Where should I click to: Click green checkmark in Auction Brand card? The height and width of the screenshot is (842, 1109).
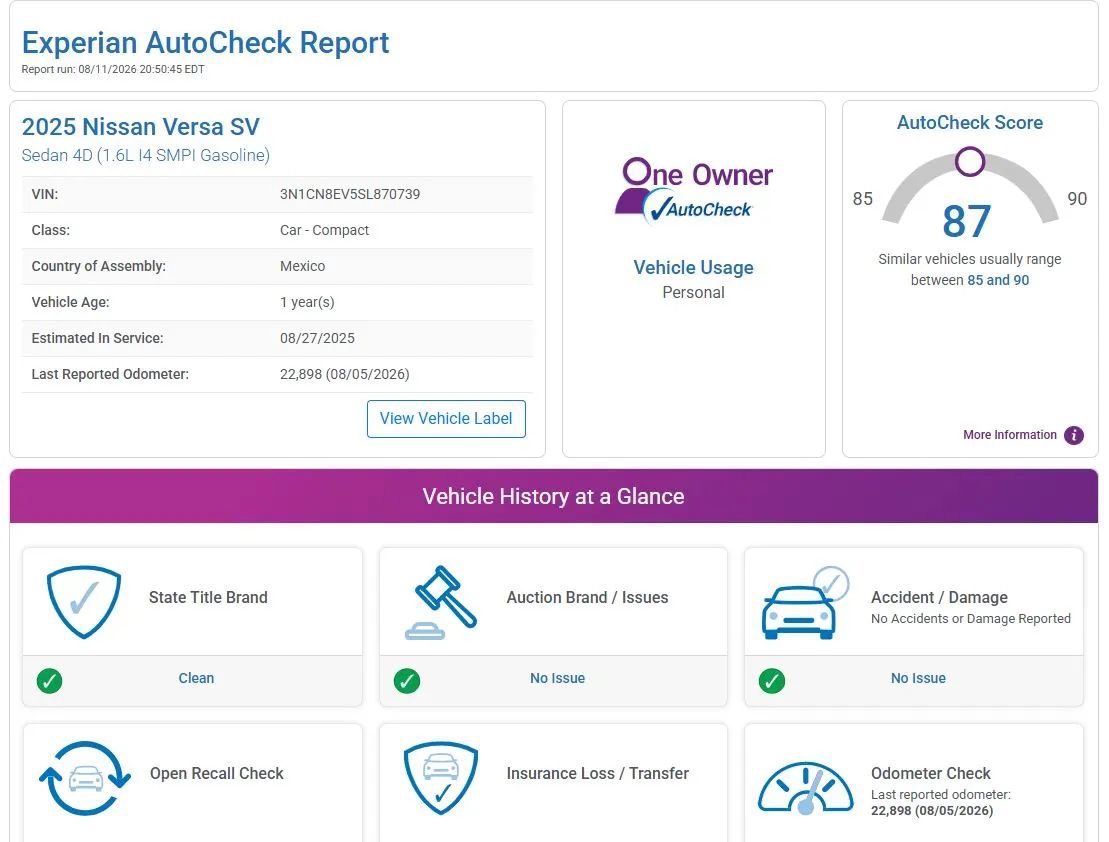click(x=407, y=681)
